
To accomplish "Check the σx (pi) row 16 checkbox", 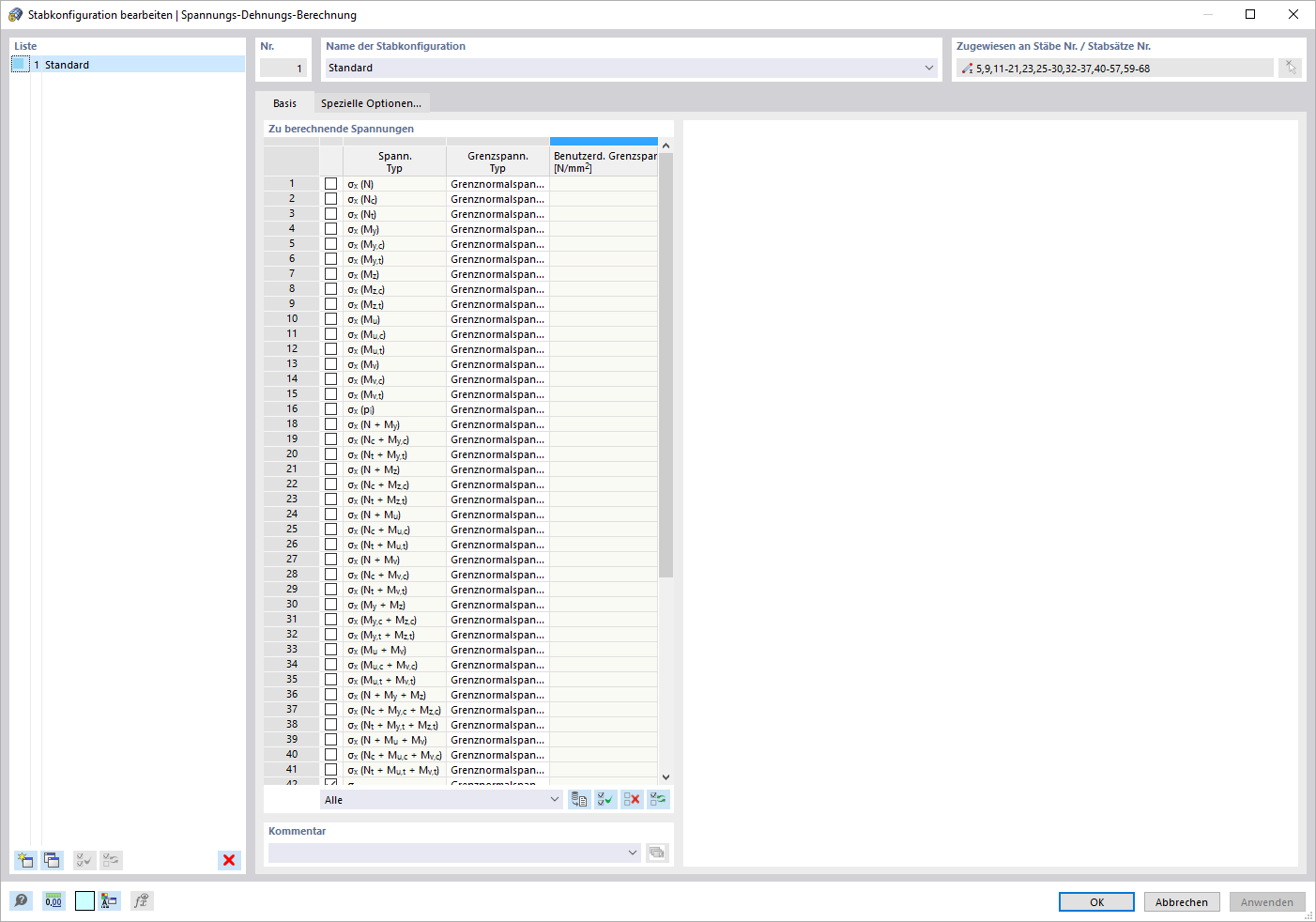I will [x=330, y=409].
